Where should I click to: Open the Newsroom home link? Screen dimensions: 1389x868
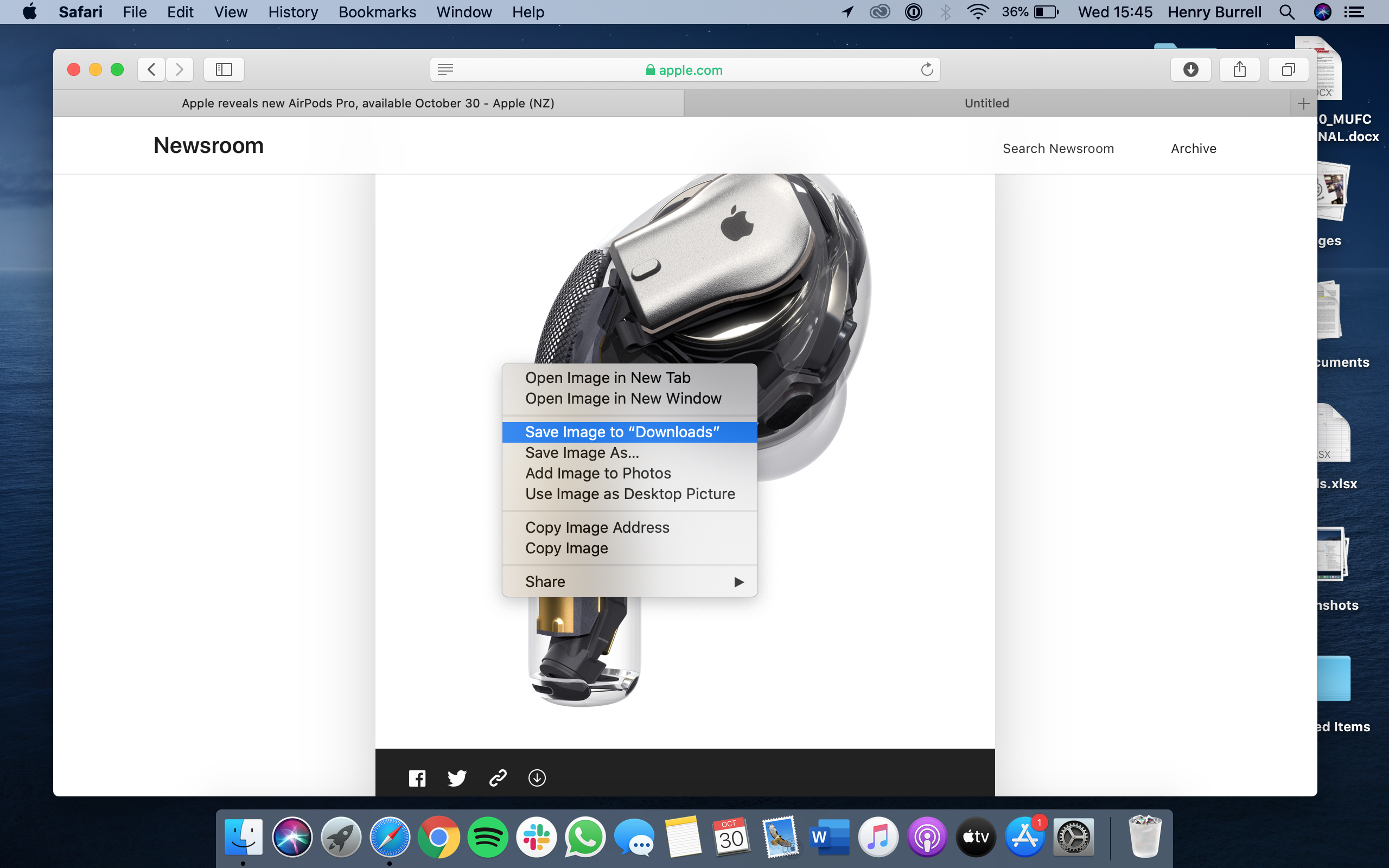click(208, 146)
